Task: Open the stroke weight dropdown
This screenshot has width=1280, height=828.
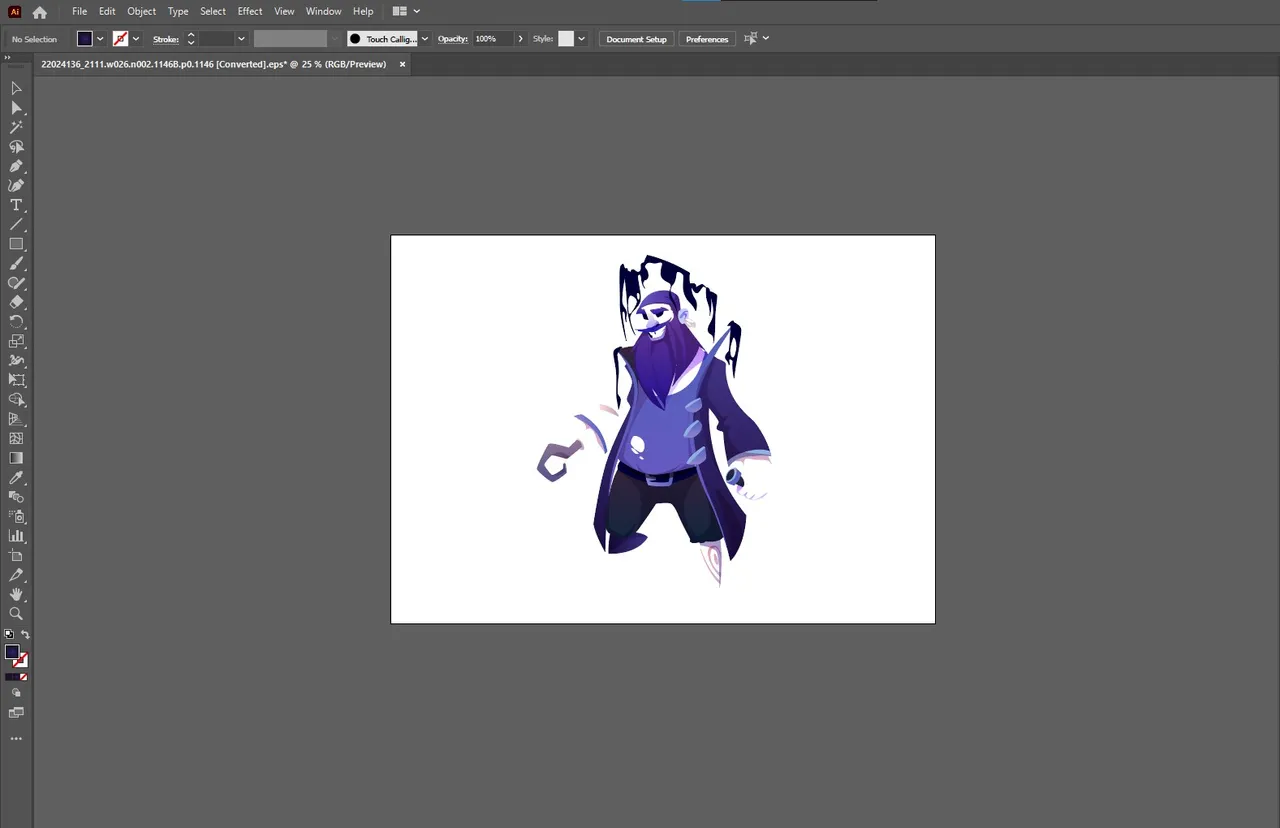Action: (241, 39)
